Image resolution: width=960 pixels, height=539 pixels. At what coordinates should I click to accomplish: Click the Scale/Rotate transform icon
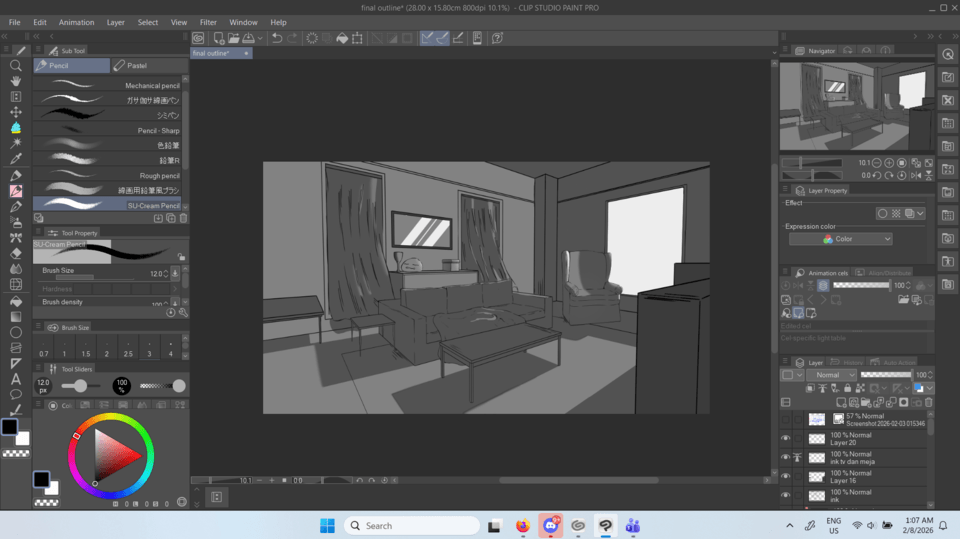pyautogui.click(x=358, y=38)
